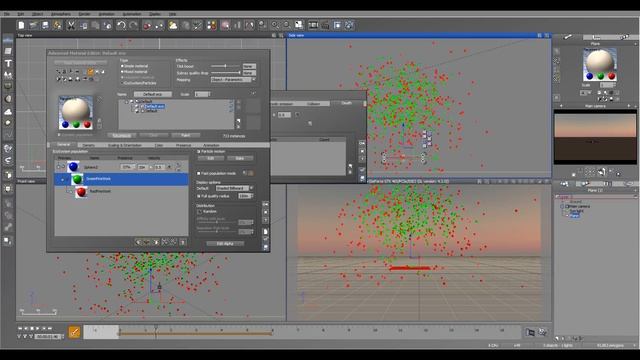Click the red sphere toolbar icon
Screen dimensions: 640x360
click(147, 25)
